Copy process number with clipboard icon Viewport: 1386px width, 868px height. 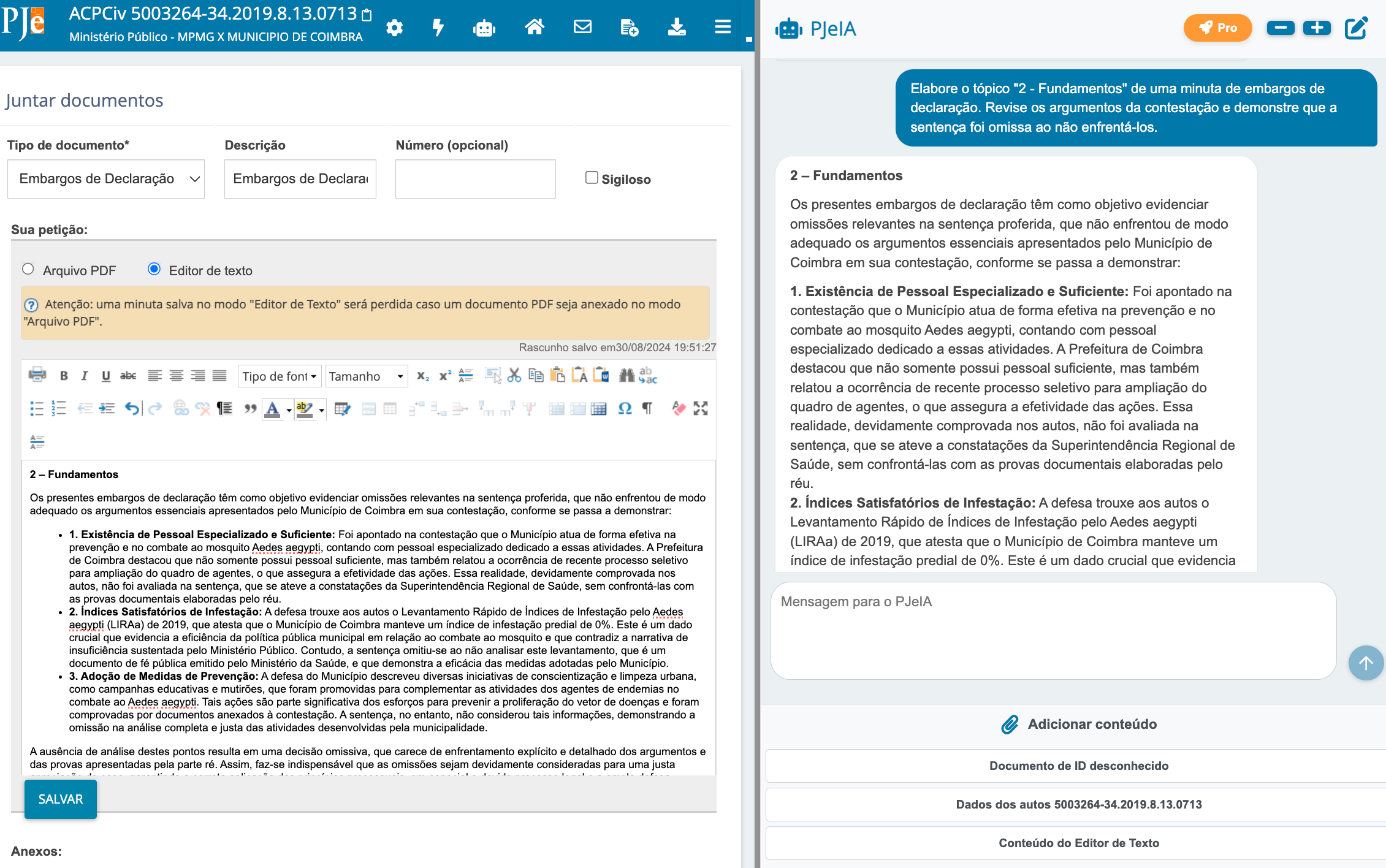[367, 15]
